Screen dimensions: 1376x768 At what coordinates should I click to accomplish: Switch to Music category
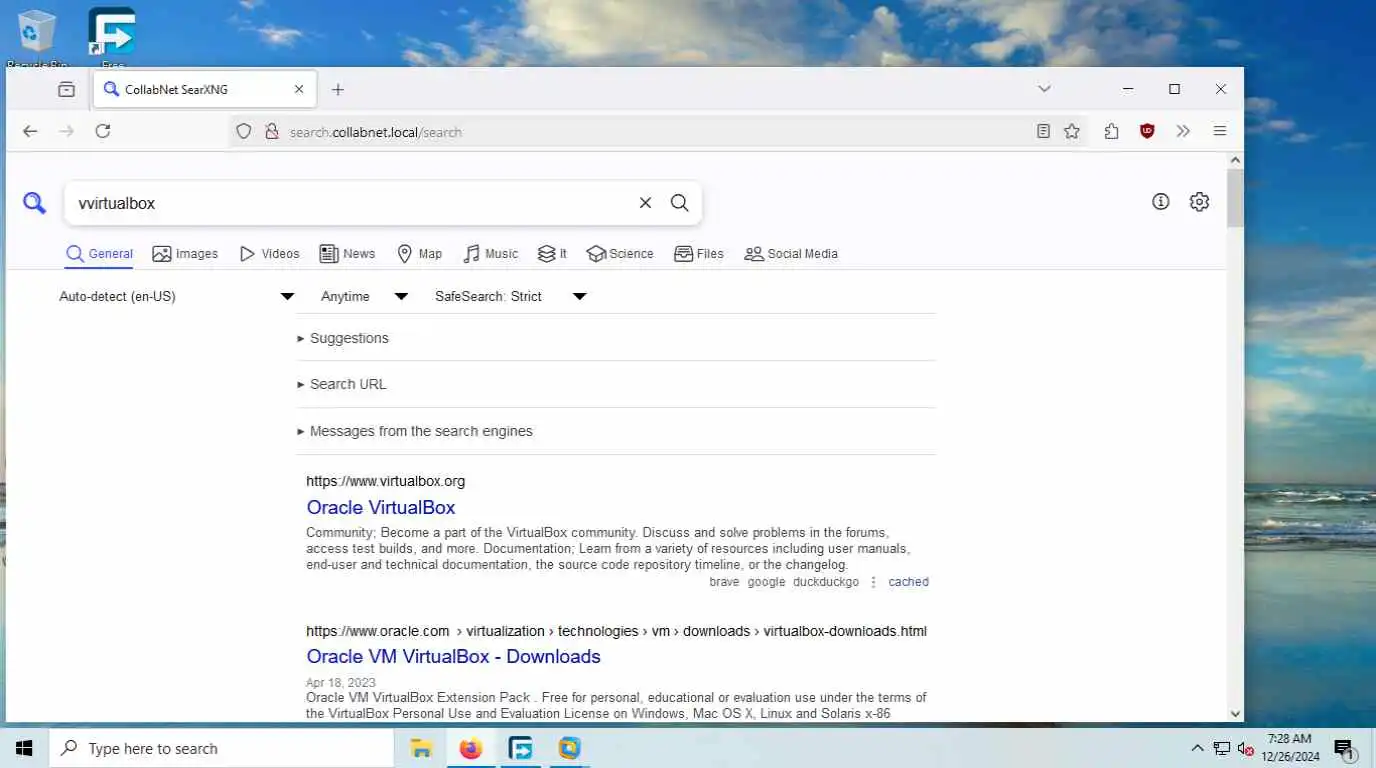(490, 254)
